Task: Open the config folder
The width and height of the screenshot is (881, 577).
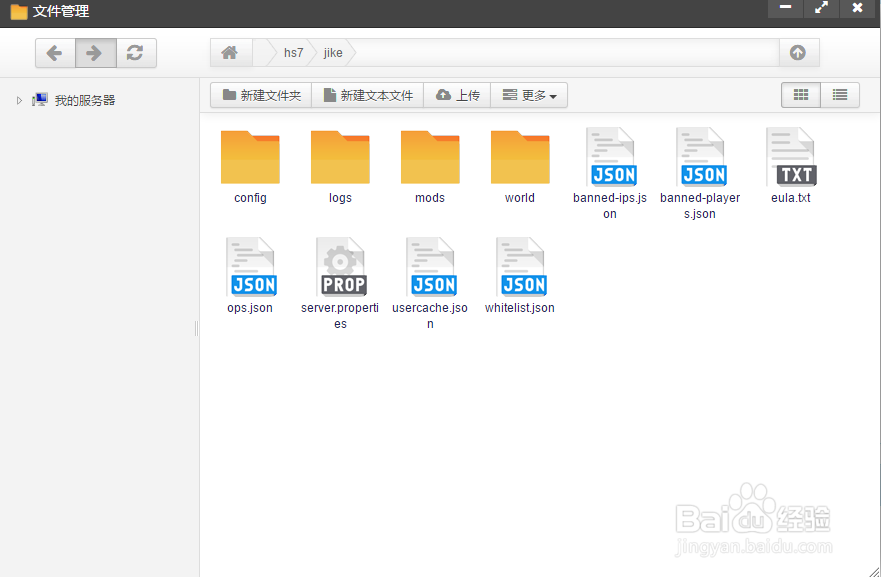Action: (x=250, y=157)
